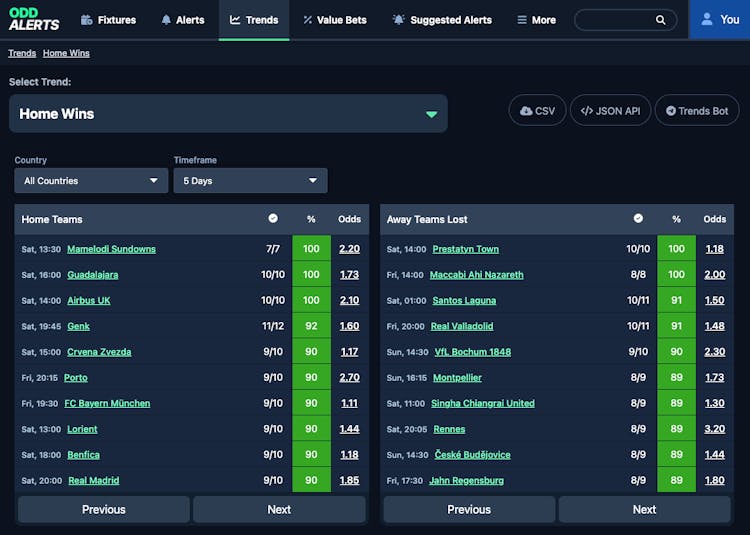Click Mamelodi Sundowns odds 2.20
This screenshot has width=750, height=535.
pyautogui.click(x=350, y=249)
